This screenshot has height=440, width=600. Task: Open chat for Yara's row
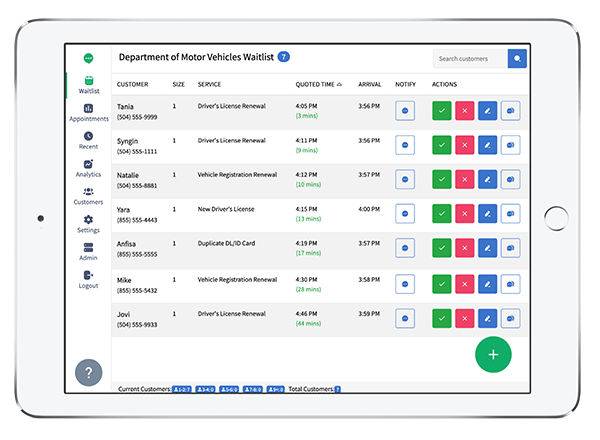(x=510, y=213)
